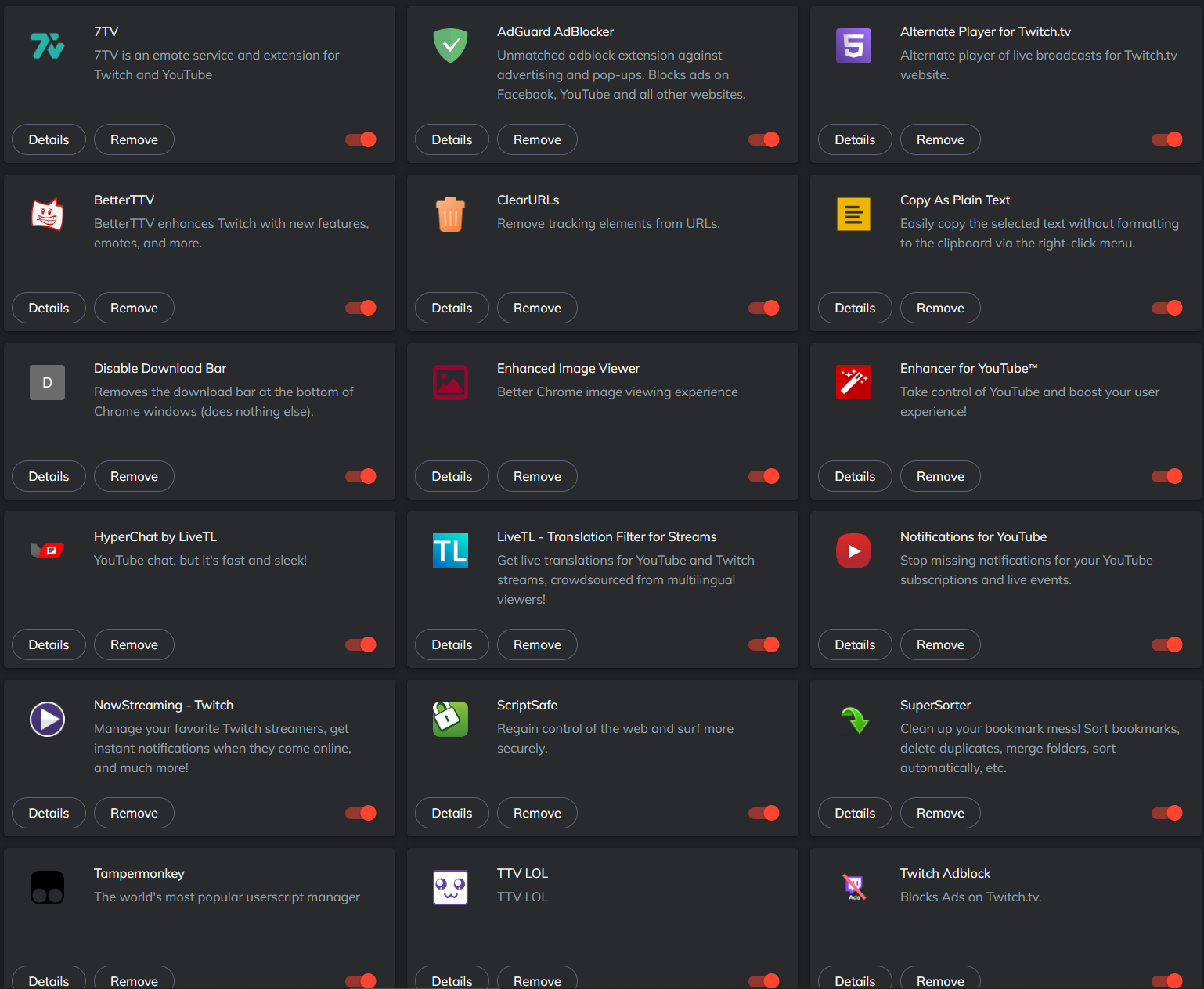Viewport: 1204px width, 989px height.
Task: Open Details for SuperSorter
Action: point(855,813)
